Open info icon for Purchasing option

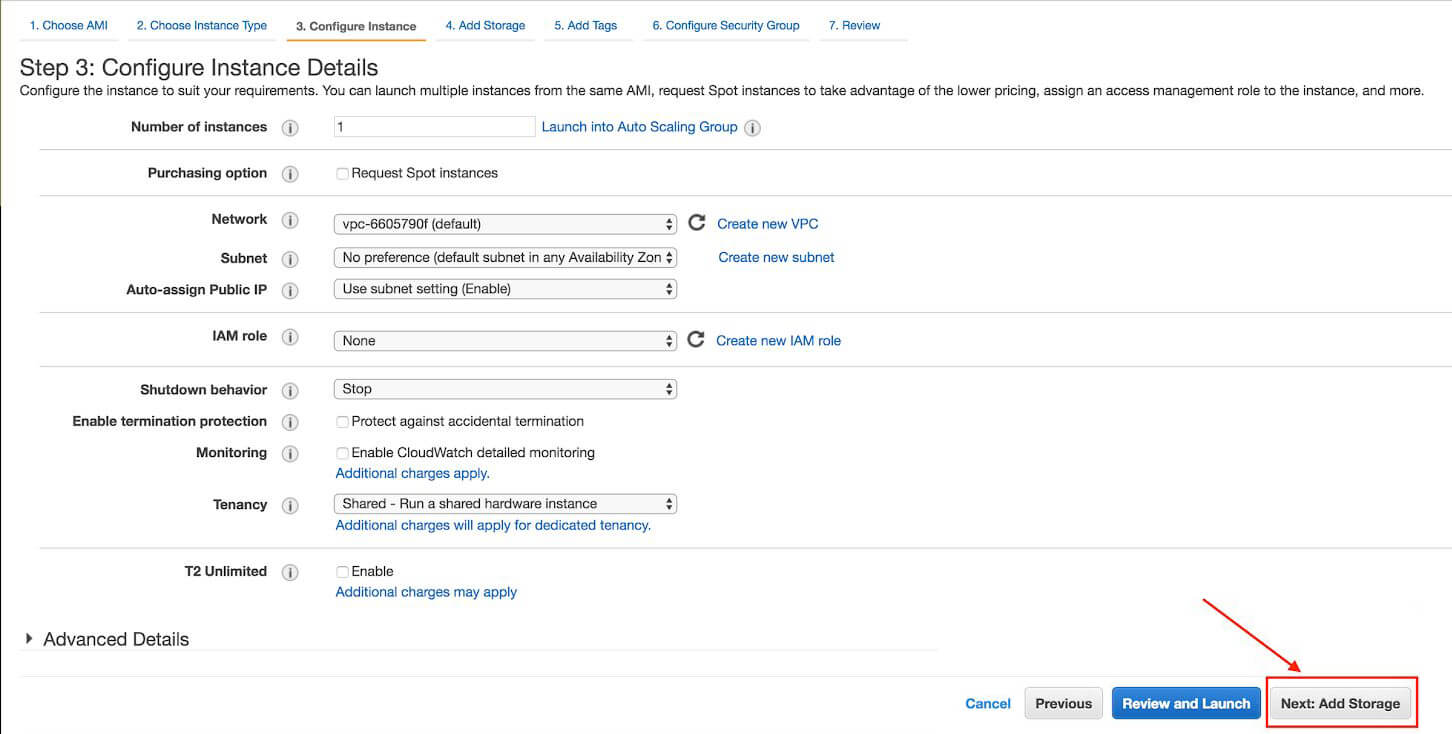[x=290, y=174]
